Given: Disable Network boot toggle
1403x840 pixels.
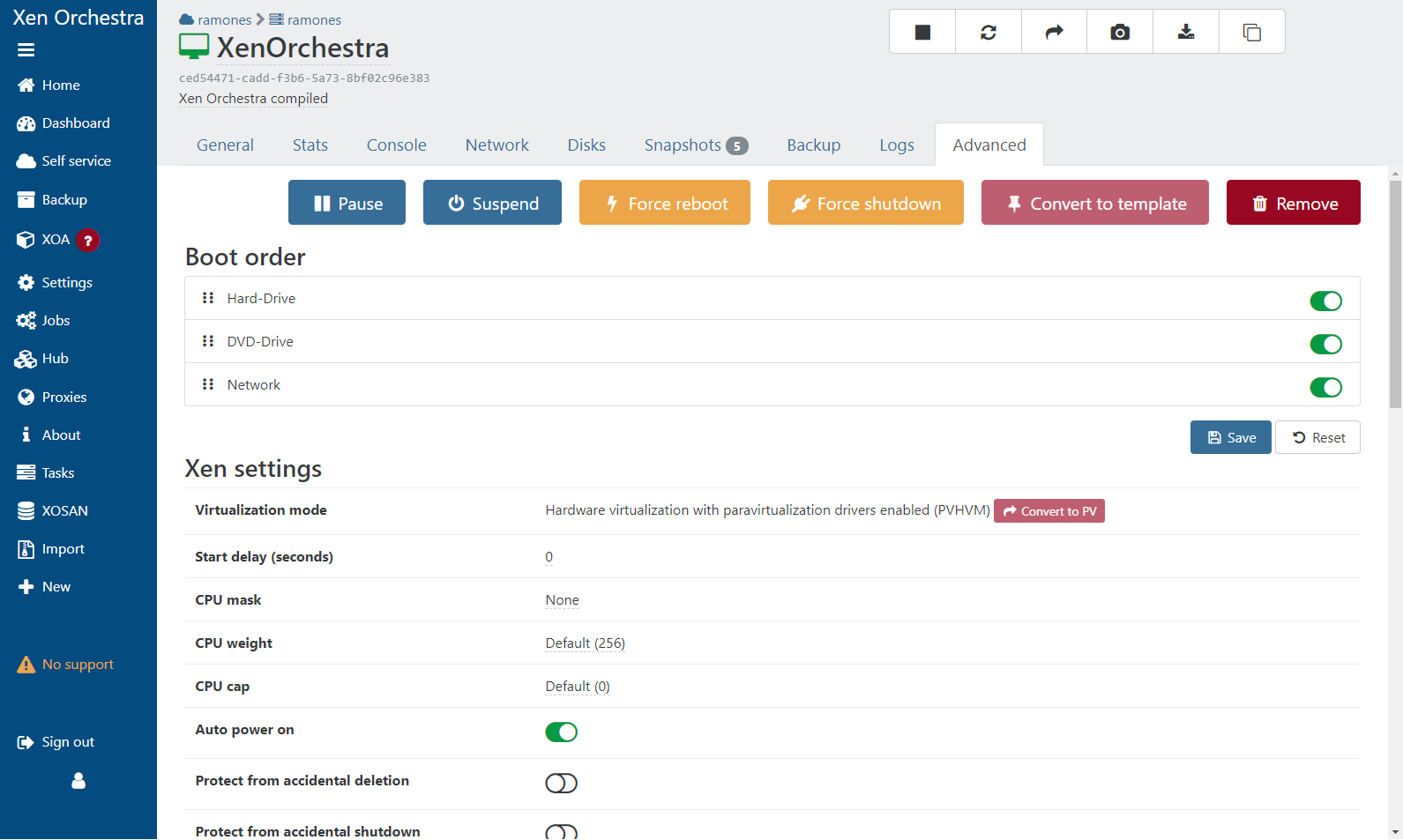Looking at the screenshot, I should coord(1325,388).
